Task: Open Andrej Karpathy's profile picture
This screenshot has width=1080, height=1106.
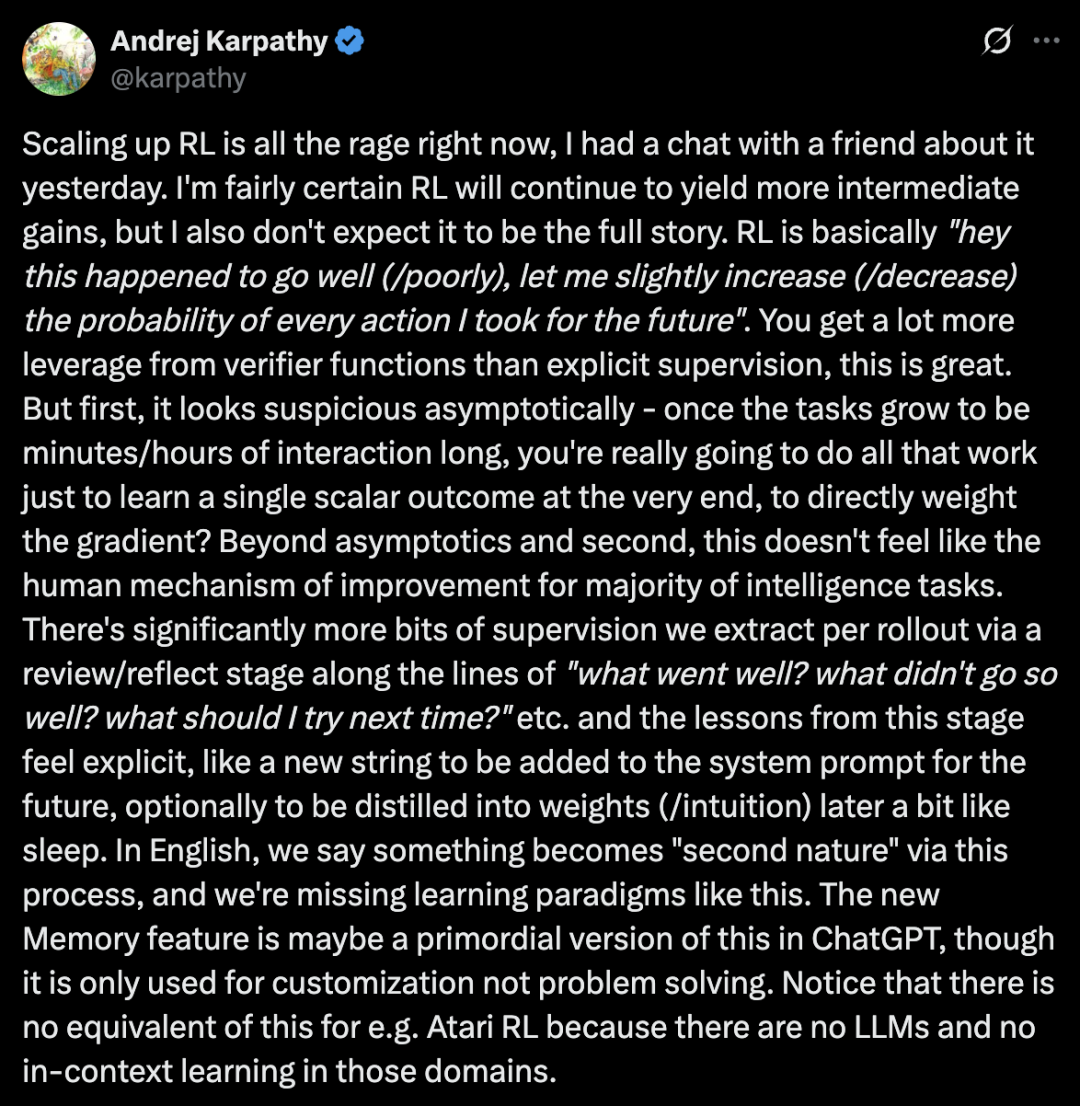Action: pos(59,59)
